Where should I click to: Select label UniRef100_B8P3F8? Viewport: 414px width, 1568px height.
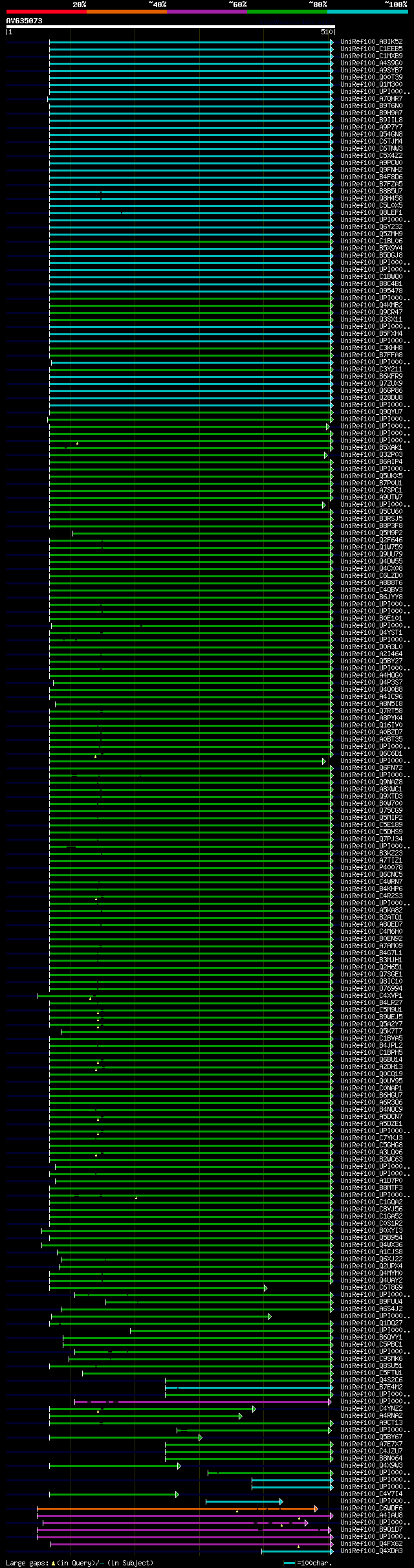[x=371, y=526]
